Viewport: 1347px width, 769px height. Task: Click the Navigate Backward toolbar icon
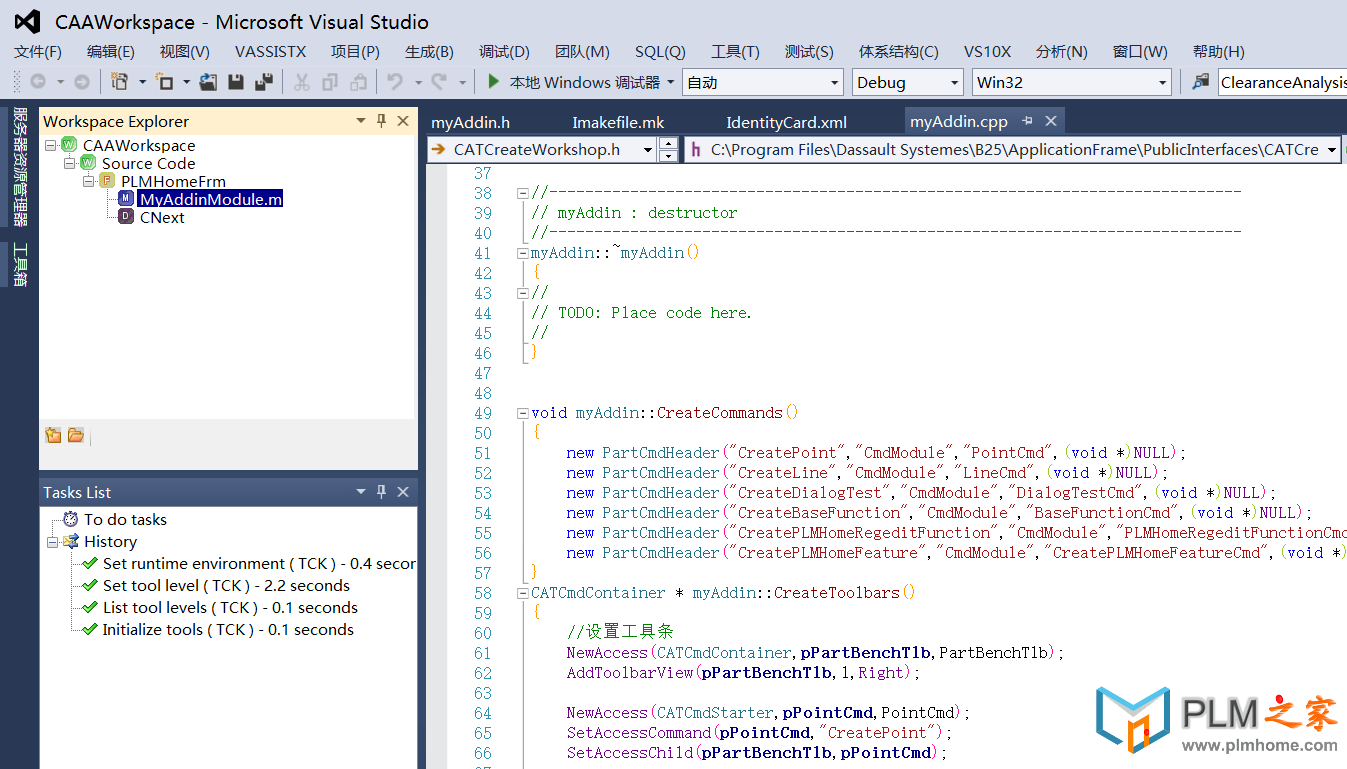coord(38,82)
